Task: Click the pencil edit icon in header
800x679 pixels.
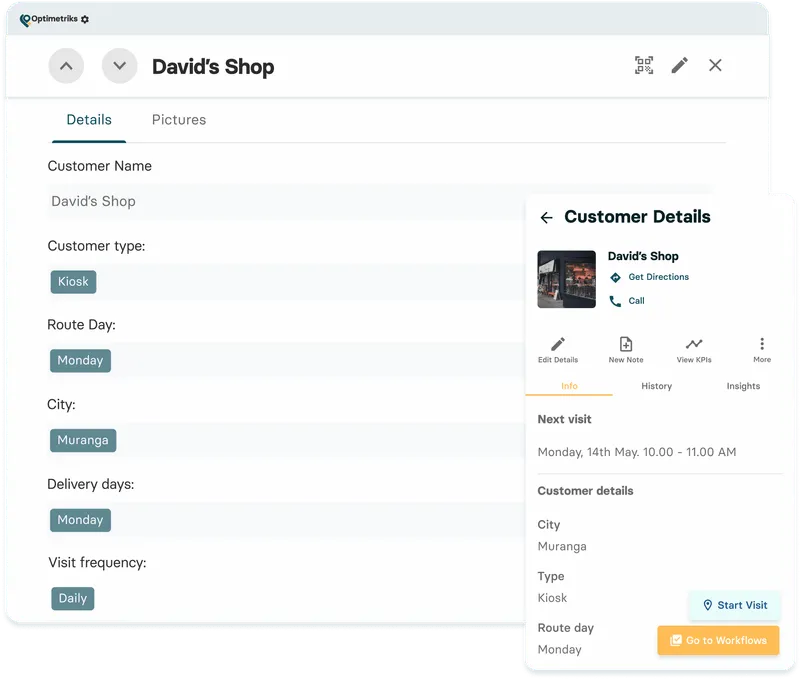Action: coord(680,65)
